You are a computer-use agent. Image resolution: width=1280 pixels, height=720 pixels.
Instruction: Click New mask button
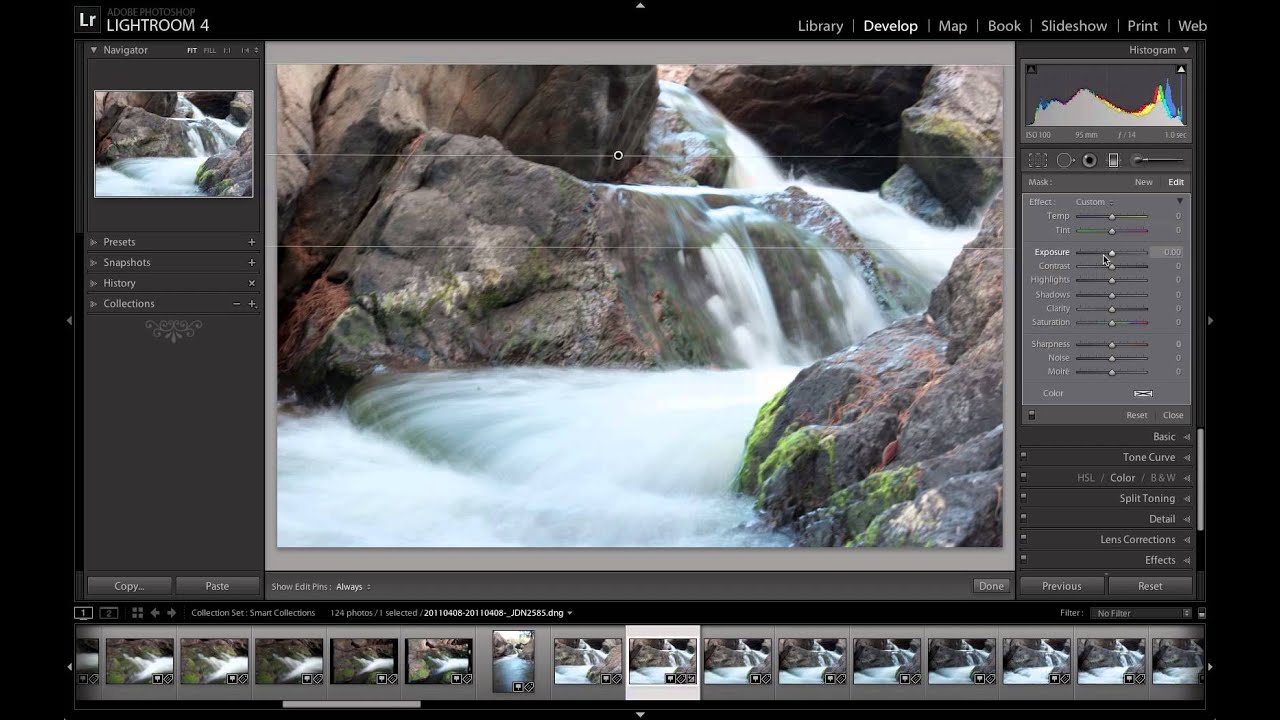pyautogui.click(x=1143, y=182)
